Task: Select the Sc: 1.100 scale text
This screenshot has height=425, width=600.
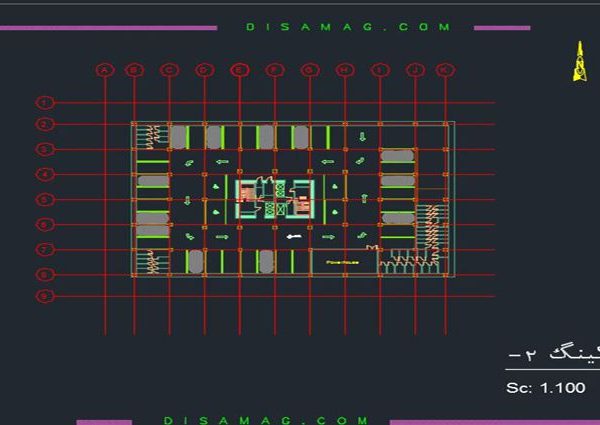Action: point(545,388)
